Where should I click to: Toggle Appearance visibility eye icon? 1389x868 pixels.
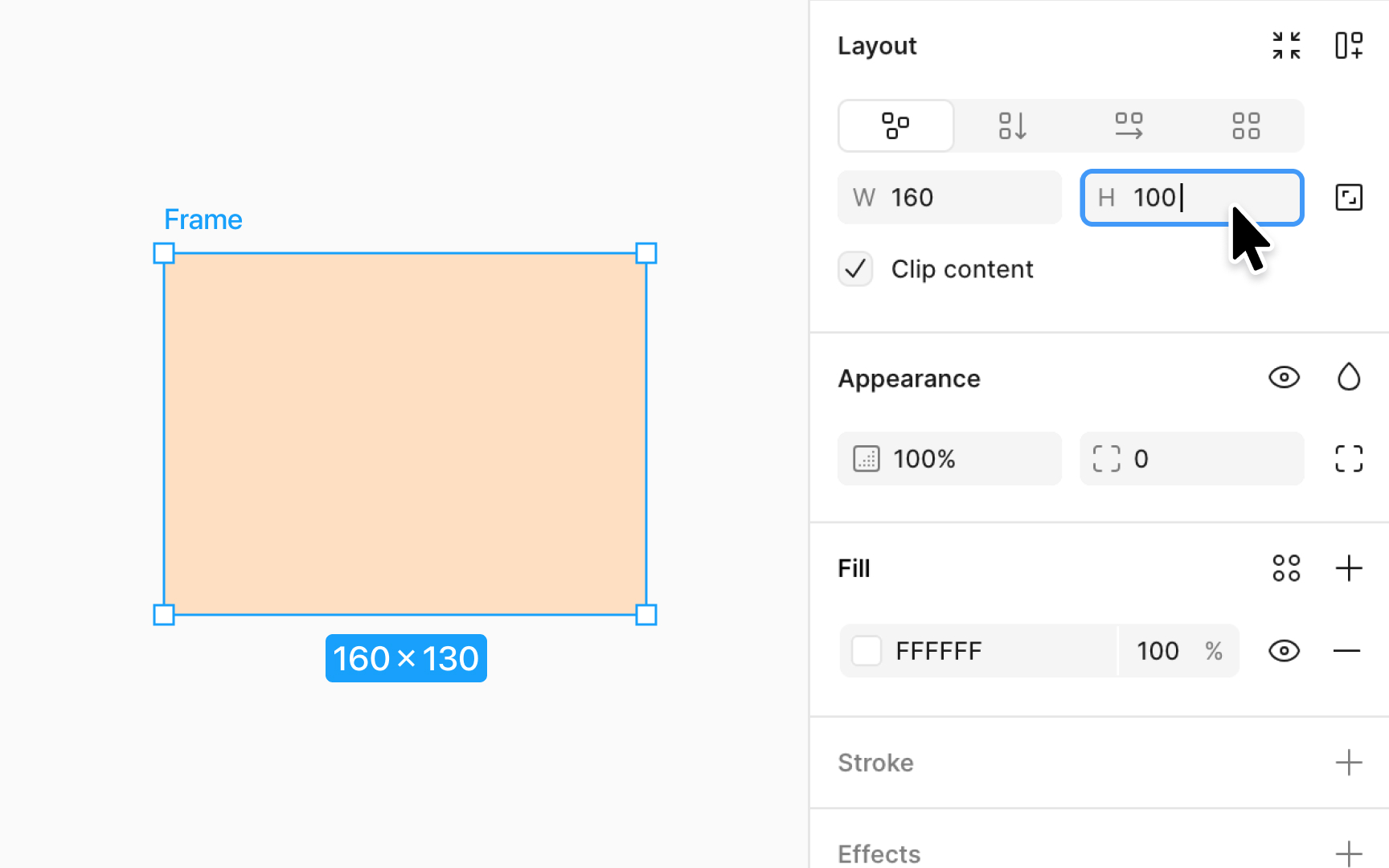pos(1284,377)
